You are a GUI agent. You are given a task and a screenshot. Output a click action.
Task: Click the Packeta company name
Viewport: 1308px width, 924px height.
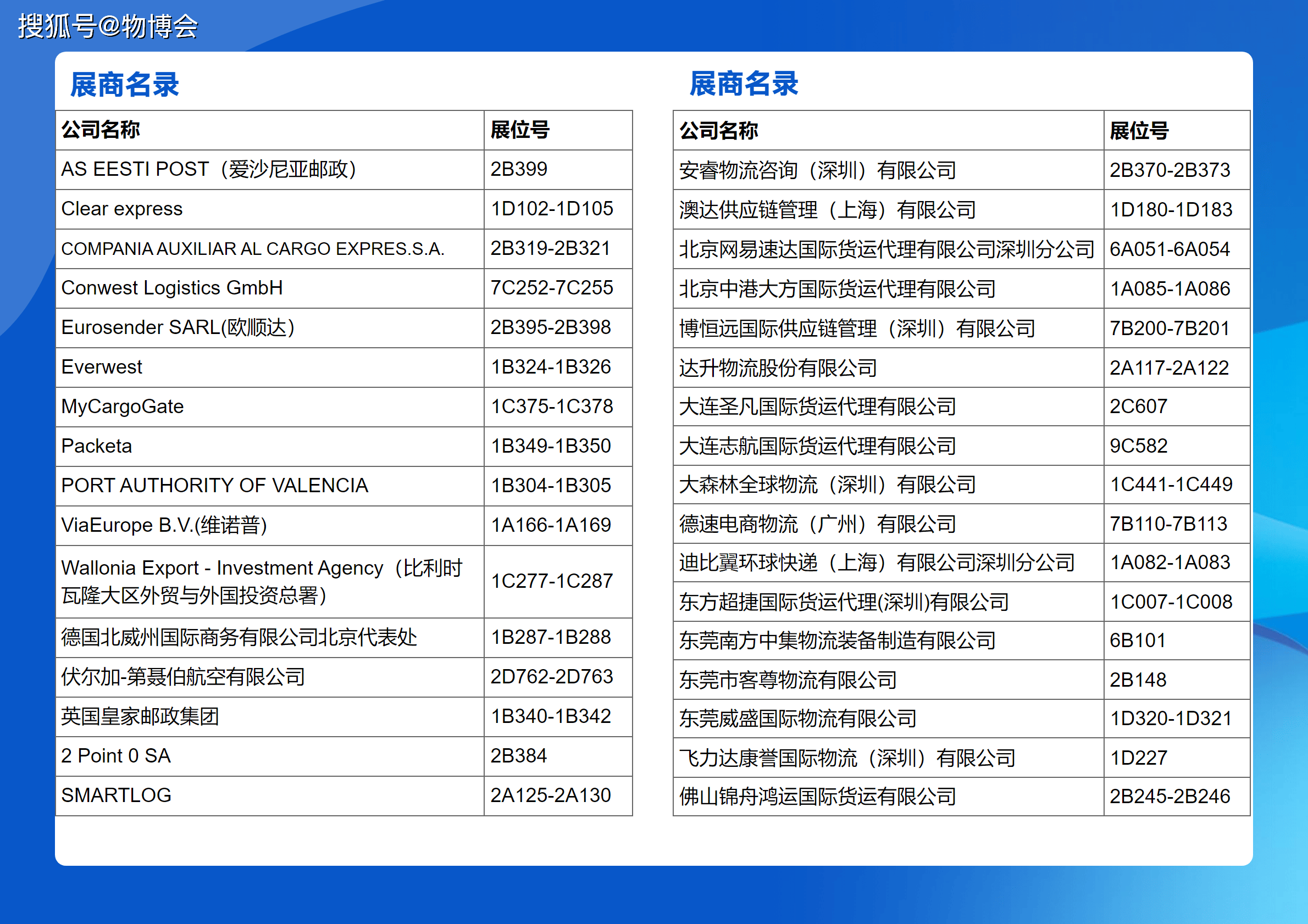(96, 447)
